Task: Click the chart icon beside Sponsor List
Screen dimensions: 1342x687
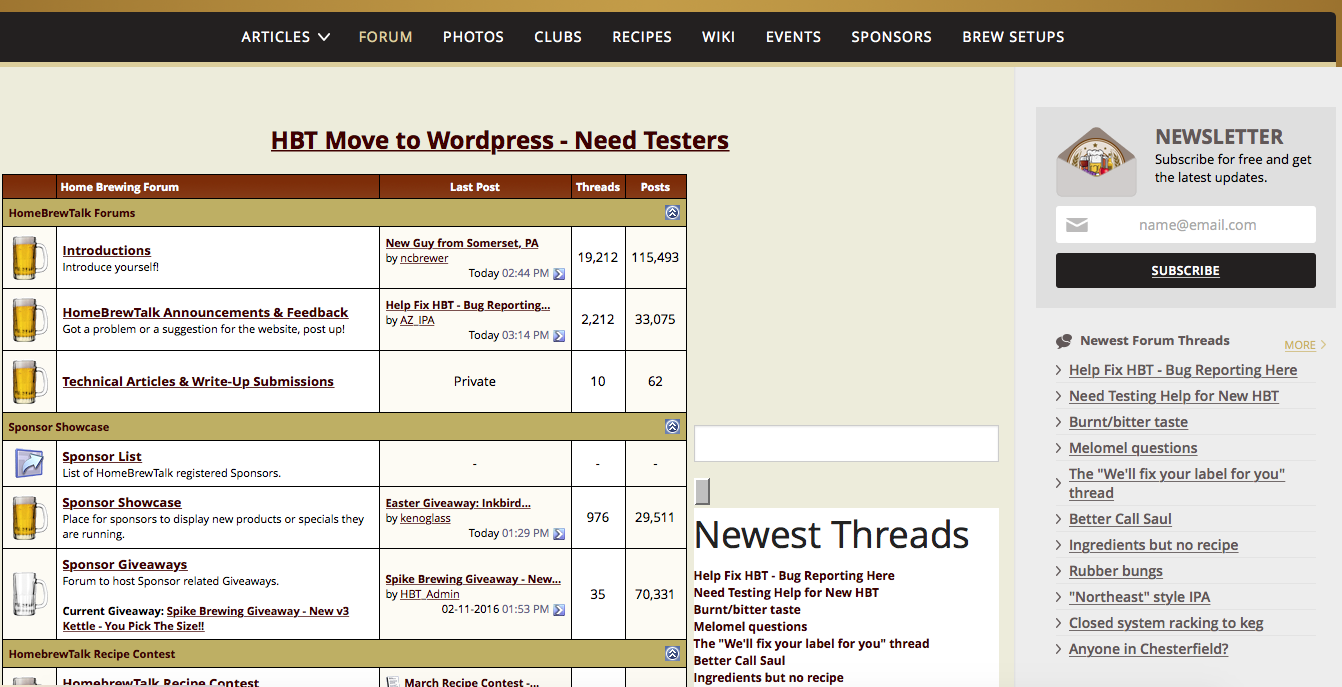Action: tap(29, 464)
